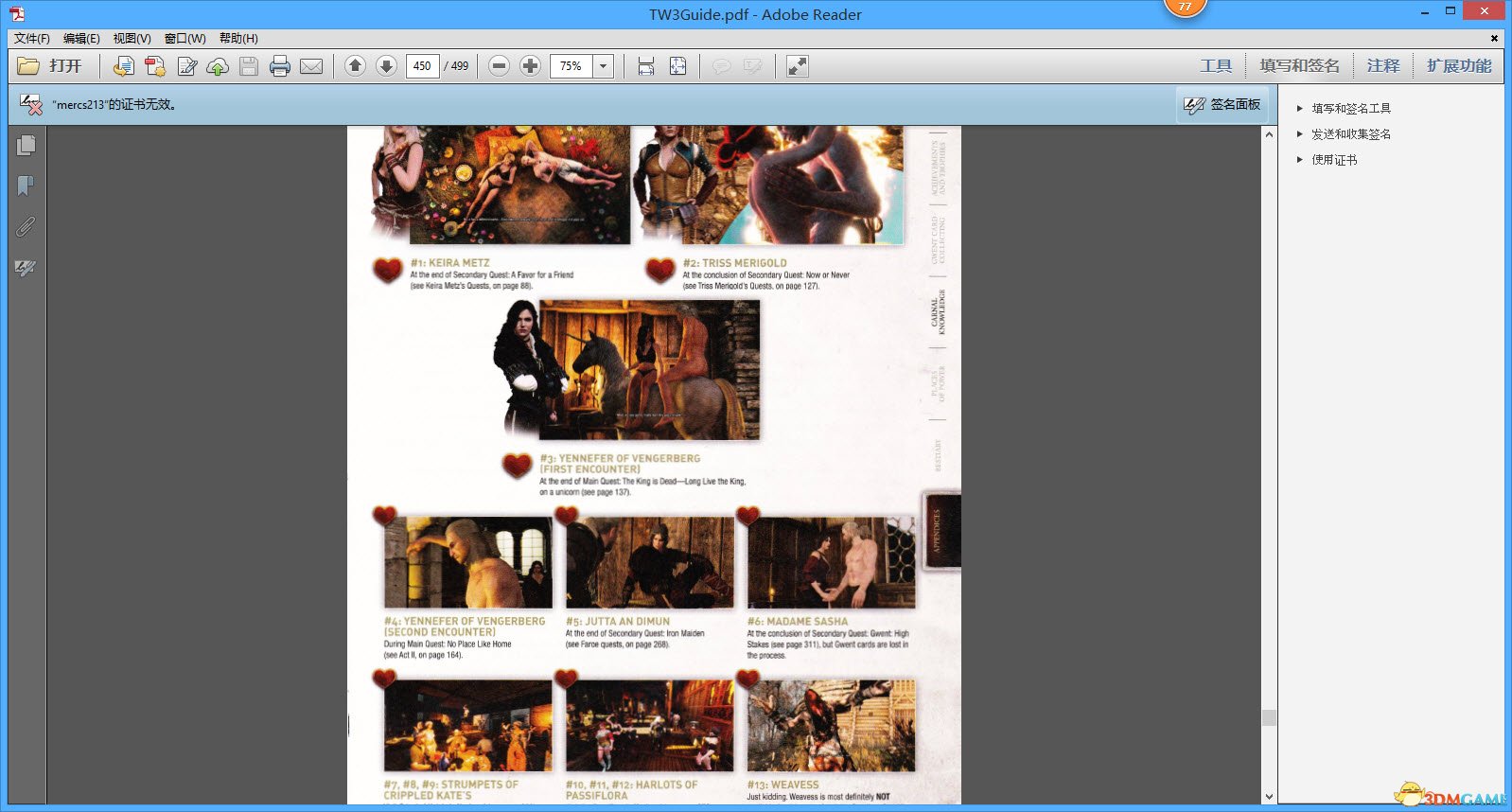Go to next page with the down arrow
Viewport: 1512px width, 812px height.
pos(386,66)
